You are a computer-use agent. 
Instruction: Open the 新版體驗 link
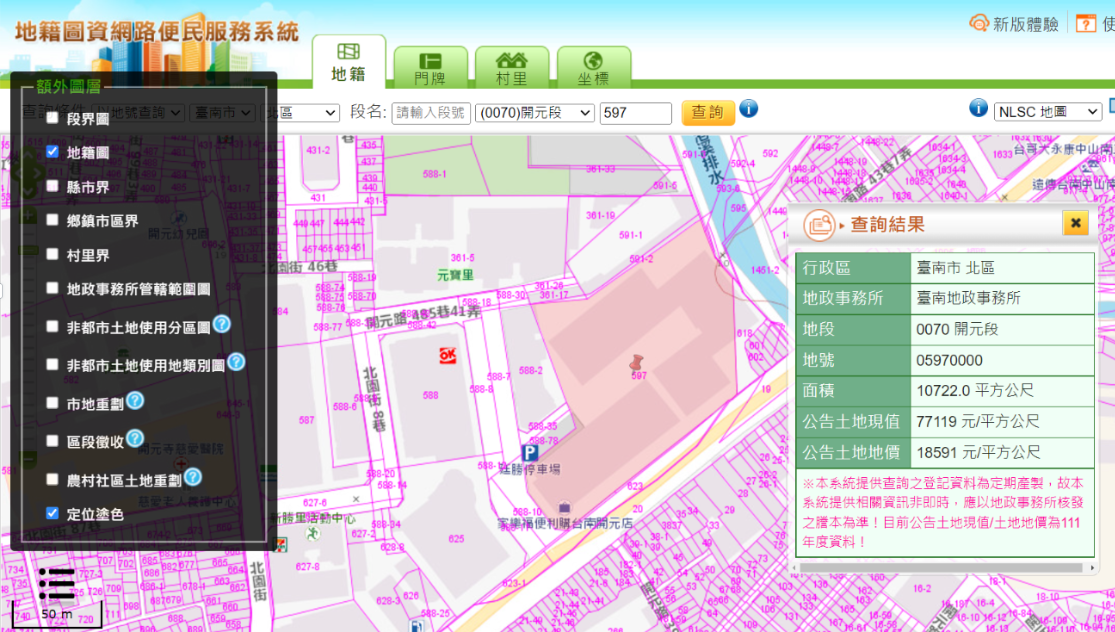[x=1025, y=24]
